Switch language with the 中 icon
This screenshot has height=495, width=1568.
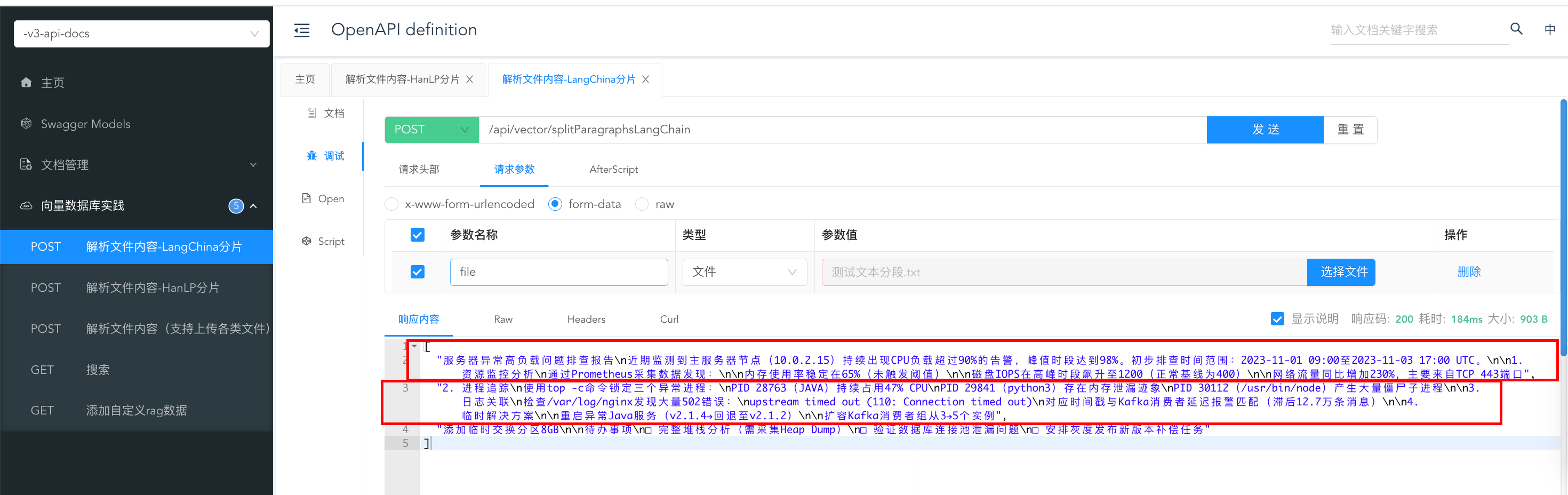tap(1550, 29)
